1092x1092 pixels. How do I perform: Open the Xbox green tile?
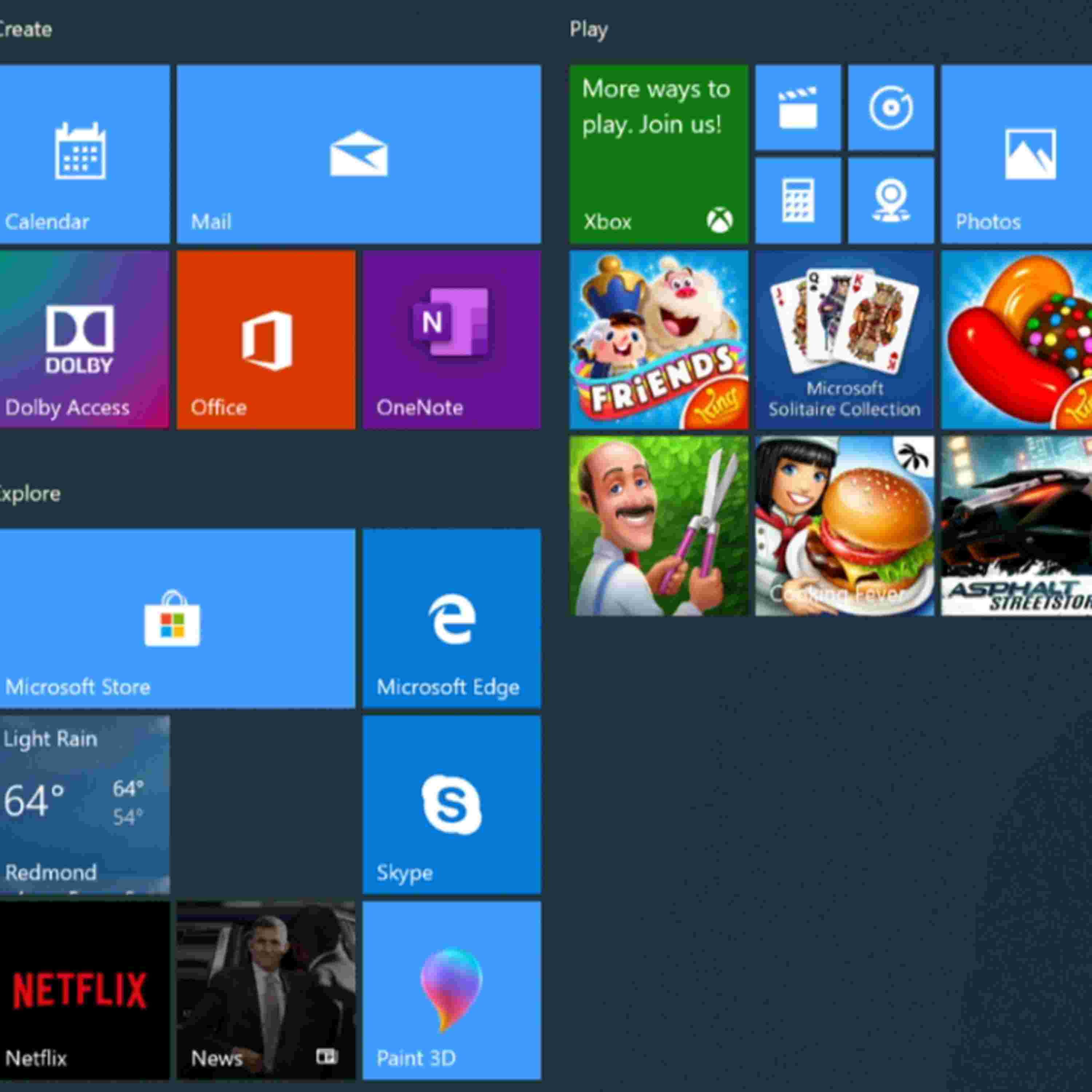tap(658, 154)
